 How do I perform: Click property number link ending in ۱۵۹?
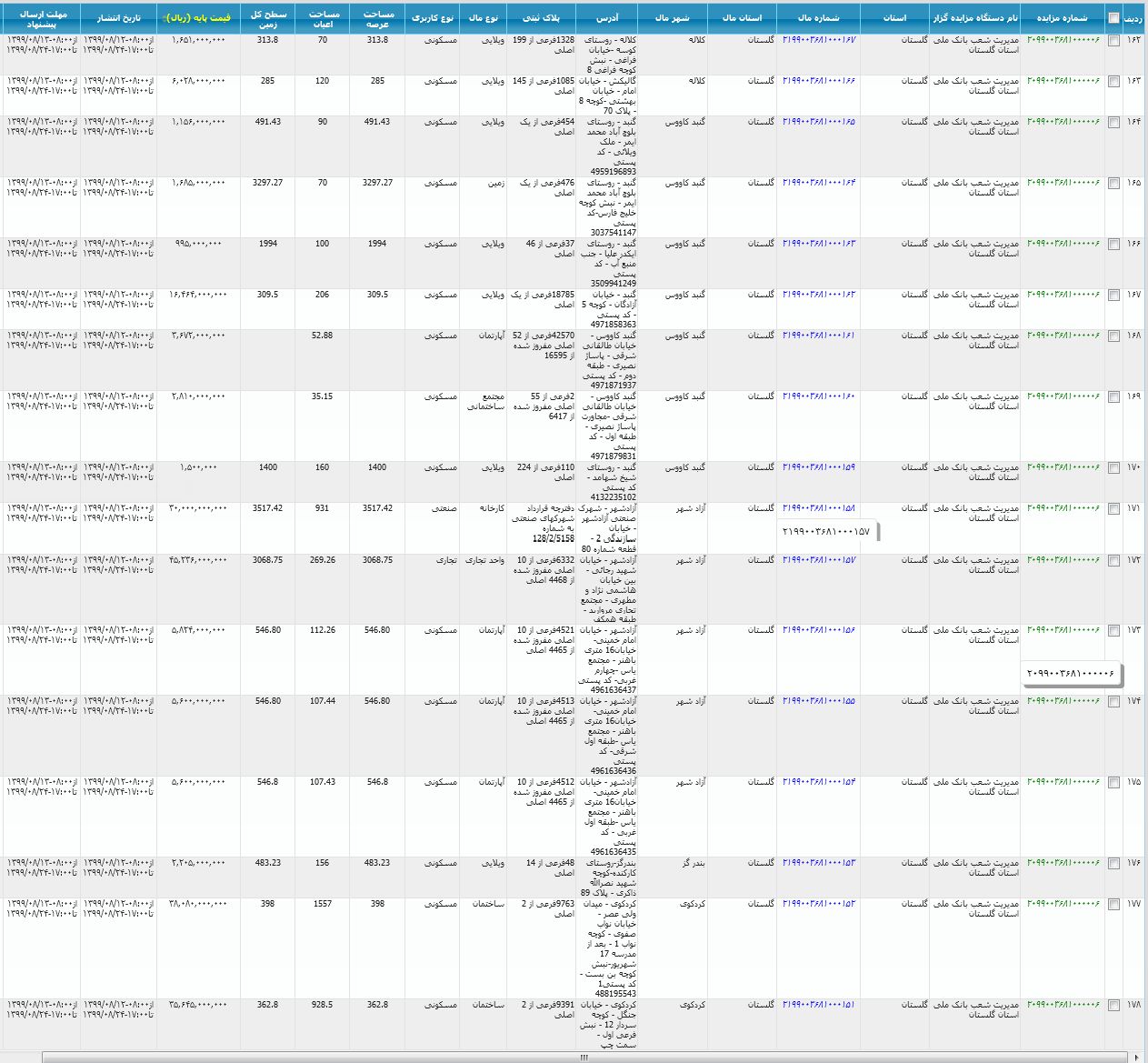[x=819, y=467]
